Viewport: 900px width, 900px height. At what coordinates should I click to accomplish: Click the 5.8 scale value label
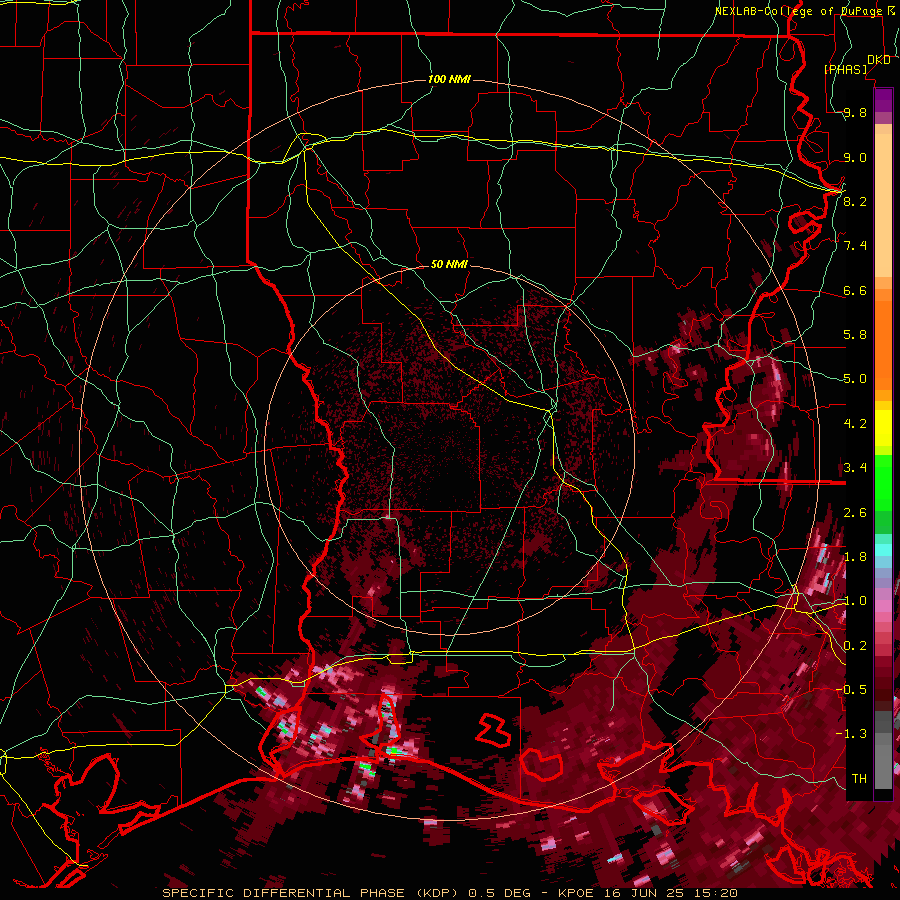tap(855, 334)
